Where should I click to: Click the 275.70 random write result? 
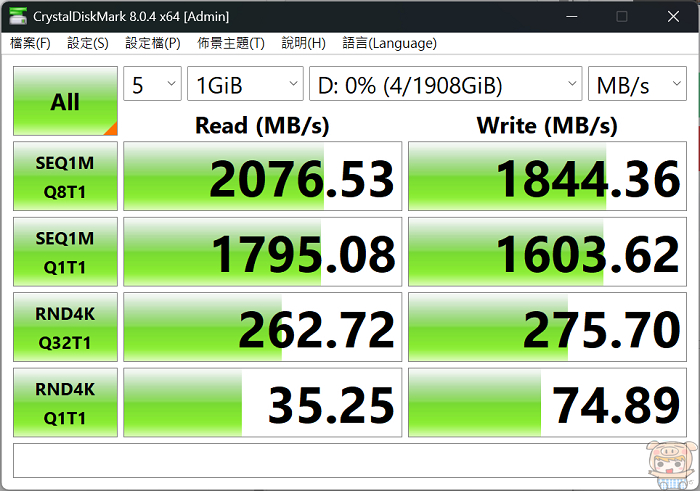coord(547,327)
